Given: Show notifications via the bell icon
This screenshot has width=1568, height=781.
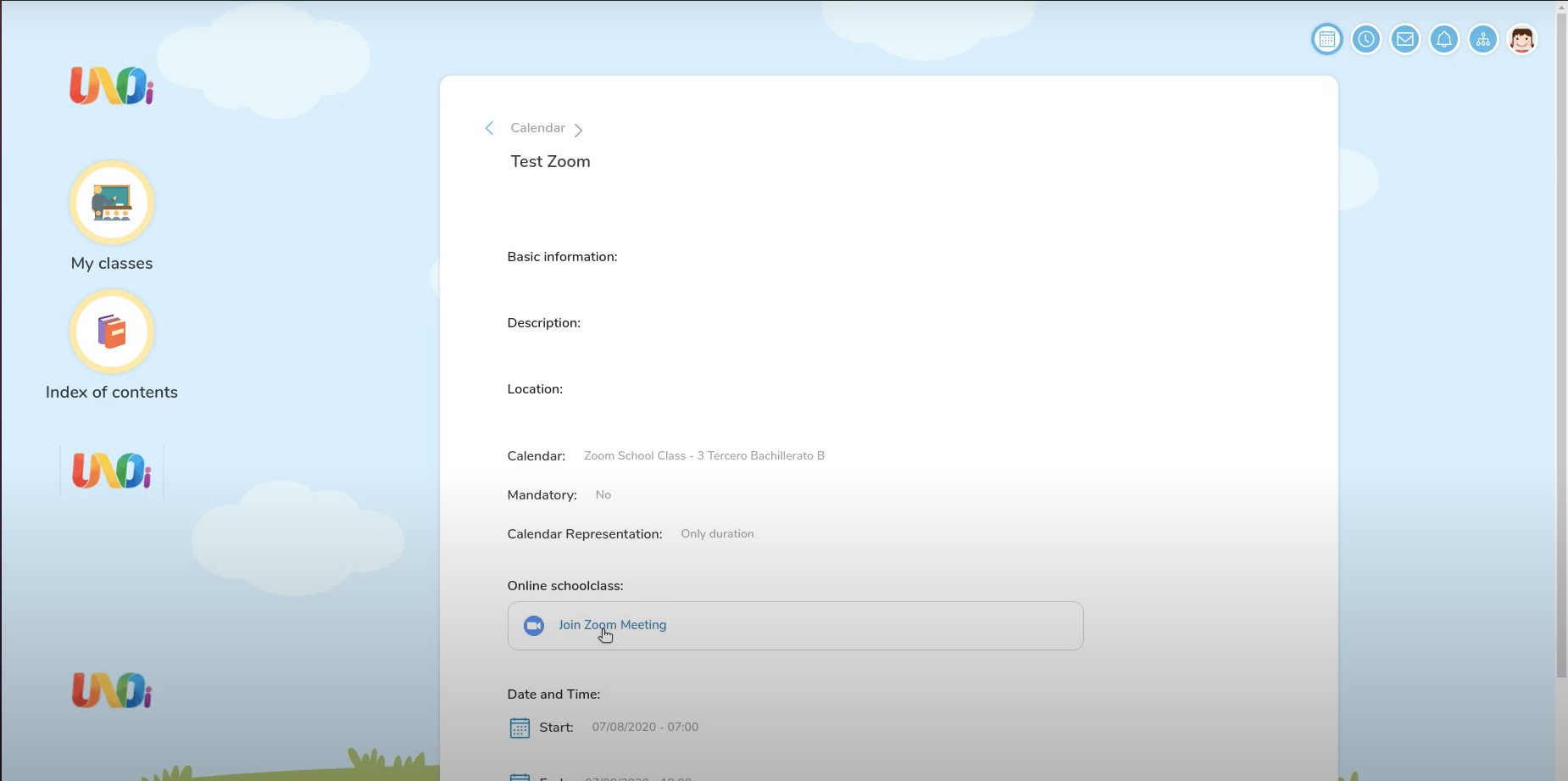Looking at the screenshot, I should (1443, 39).
